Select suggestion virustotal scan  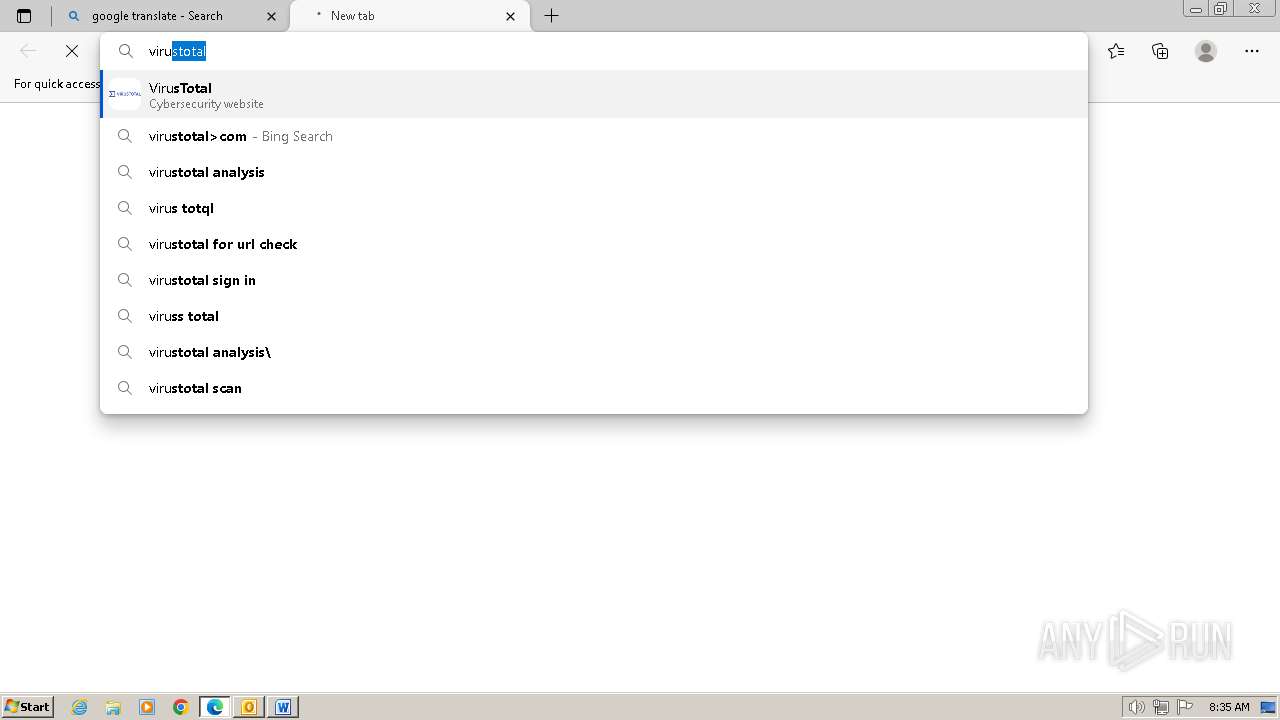[x=594, y=388]
